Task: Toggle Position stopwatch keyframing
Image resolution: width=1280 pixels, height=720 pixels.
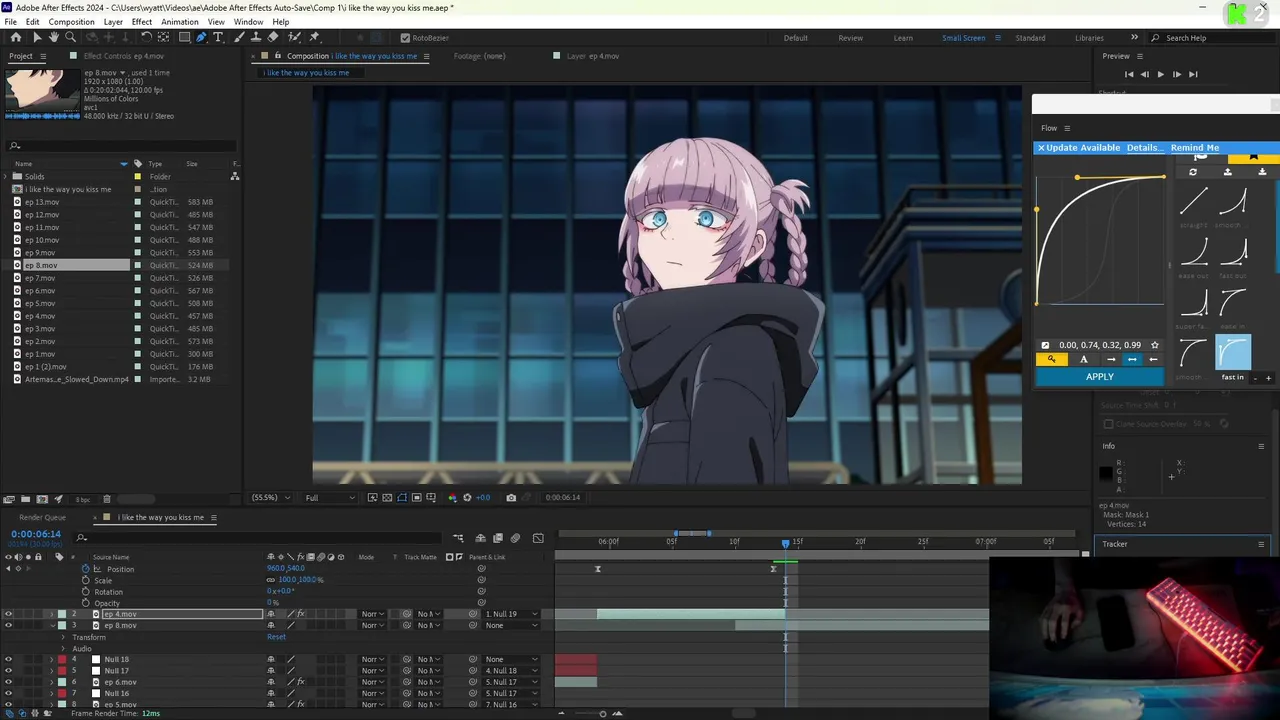Action: pyautogui.click(x=85, y=569)
